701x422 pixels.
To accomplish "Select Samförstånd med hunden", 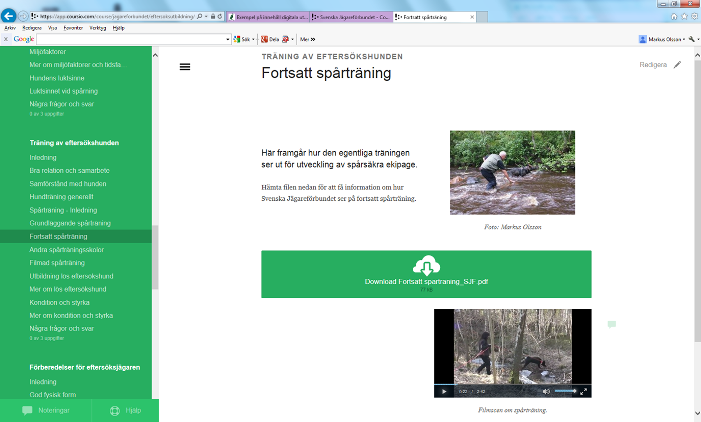I will coord(68,183).
